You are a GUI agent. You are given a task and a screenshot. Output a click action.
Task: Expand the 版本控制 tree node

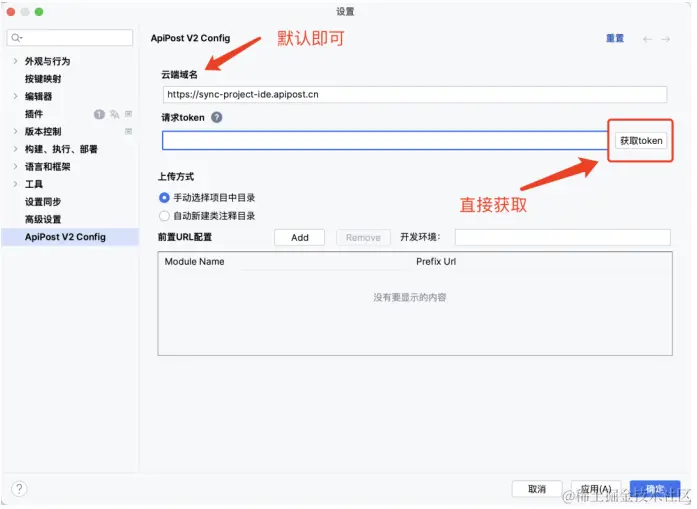(x=16, y=132)
